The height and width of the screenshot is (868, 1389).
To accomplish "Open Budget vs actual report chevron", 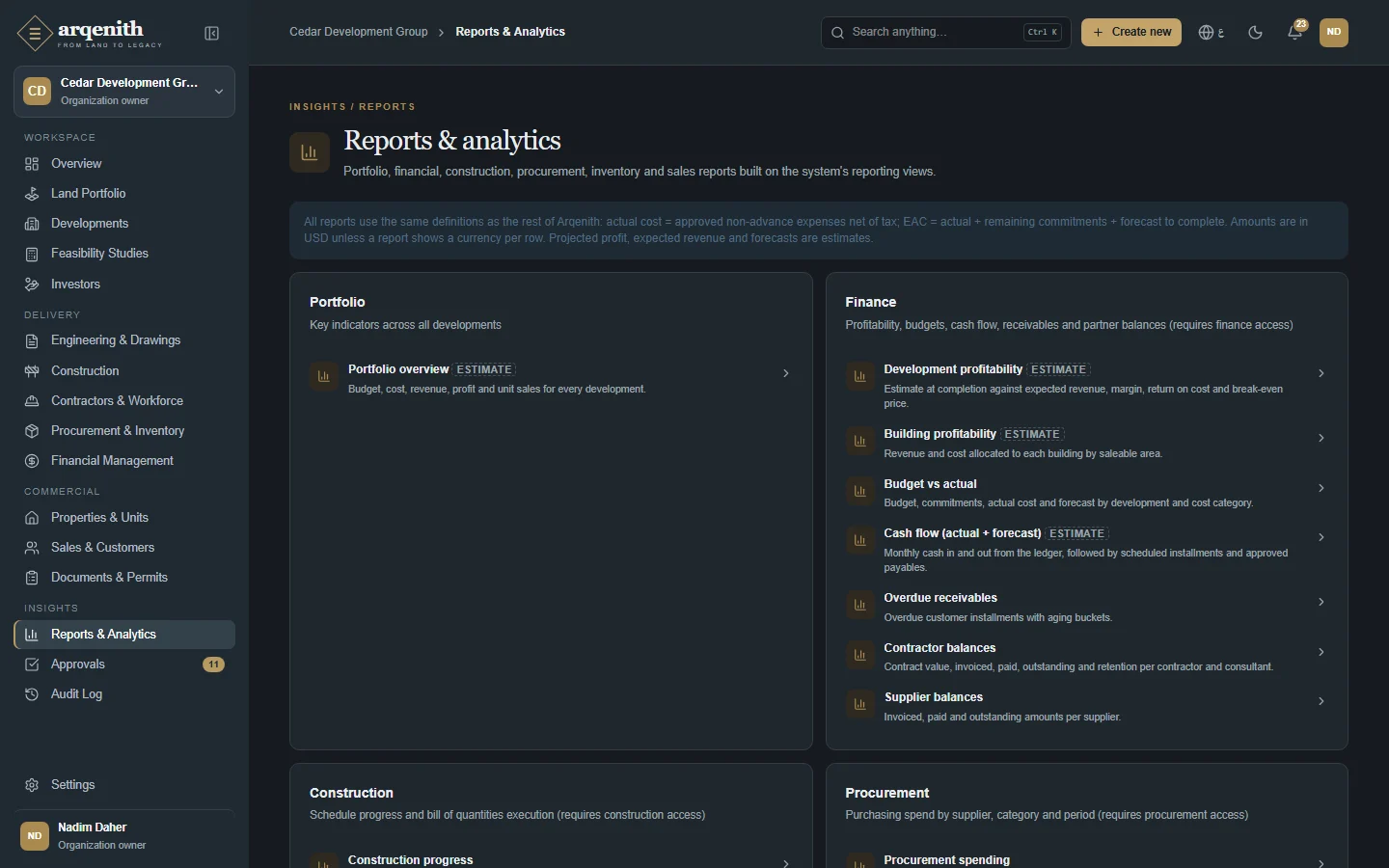I will pos(1321,488).
